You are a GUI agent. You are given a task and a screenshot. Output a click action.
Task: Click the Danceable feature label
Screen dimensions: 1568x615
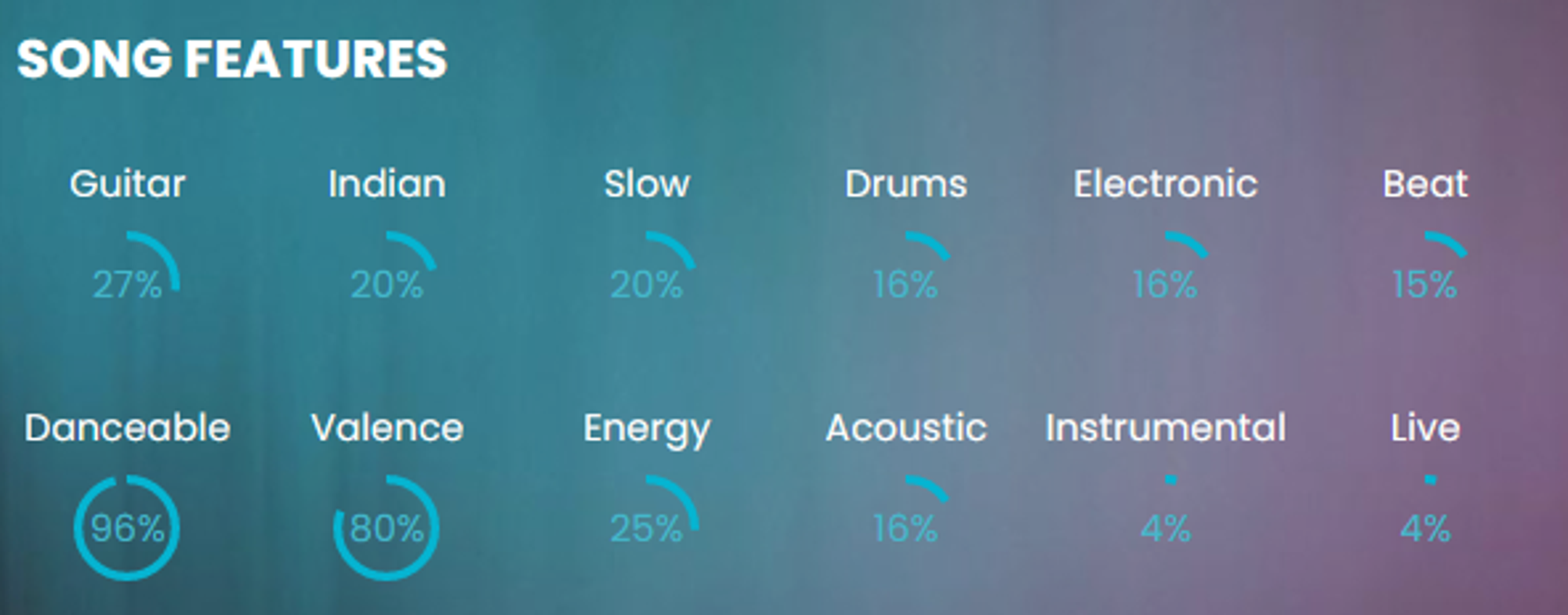[127, 428]
